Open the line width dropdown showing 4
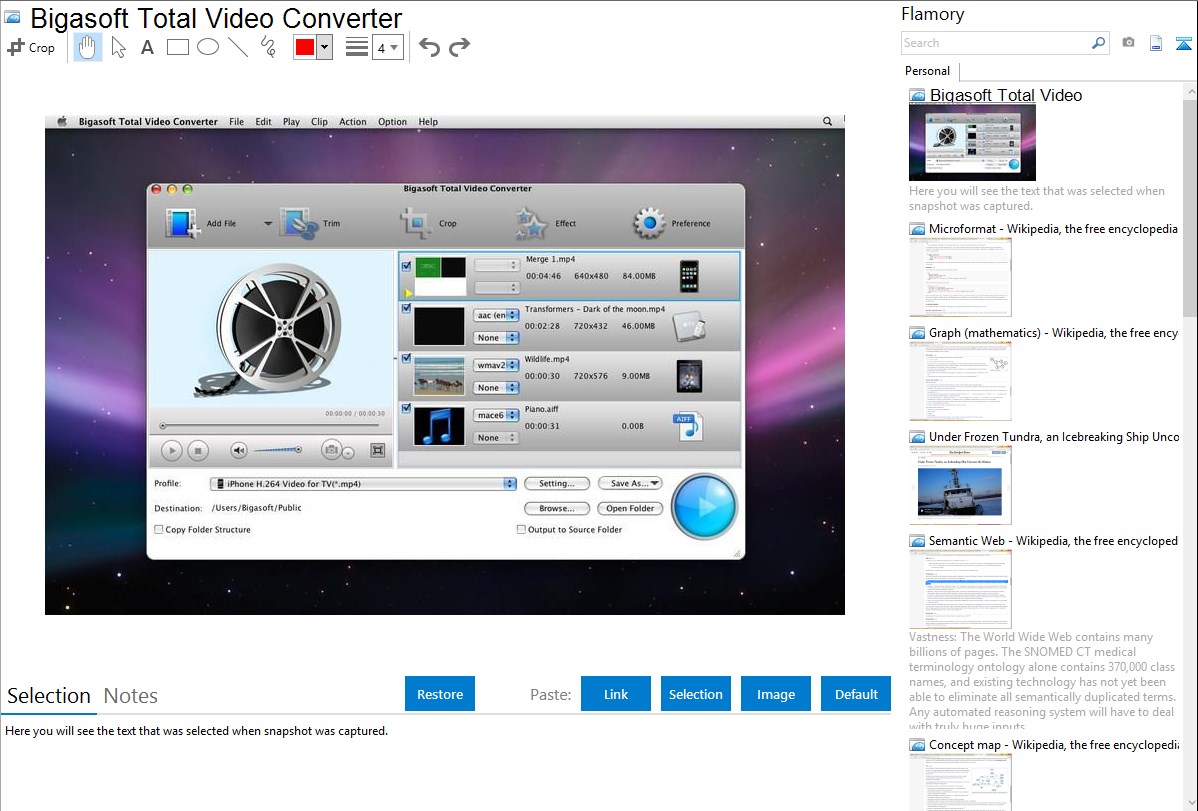 click(387, 47)
